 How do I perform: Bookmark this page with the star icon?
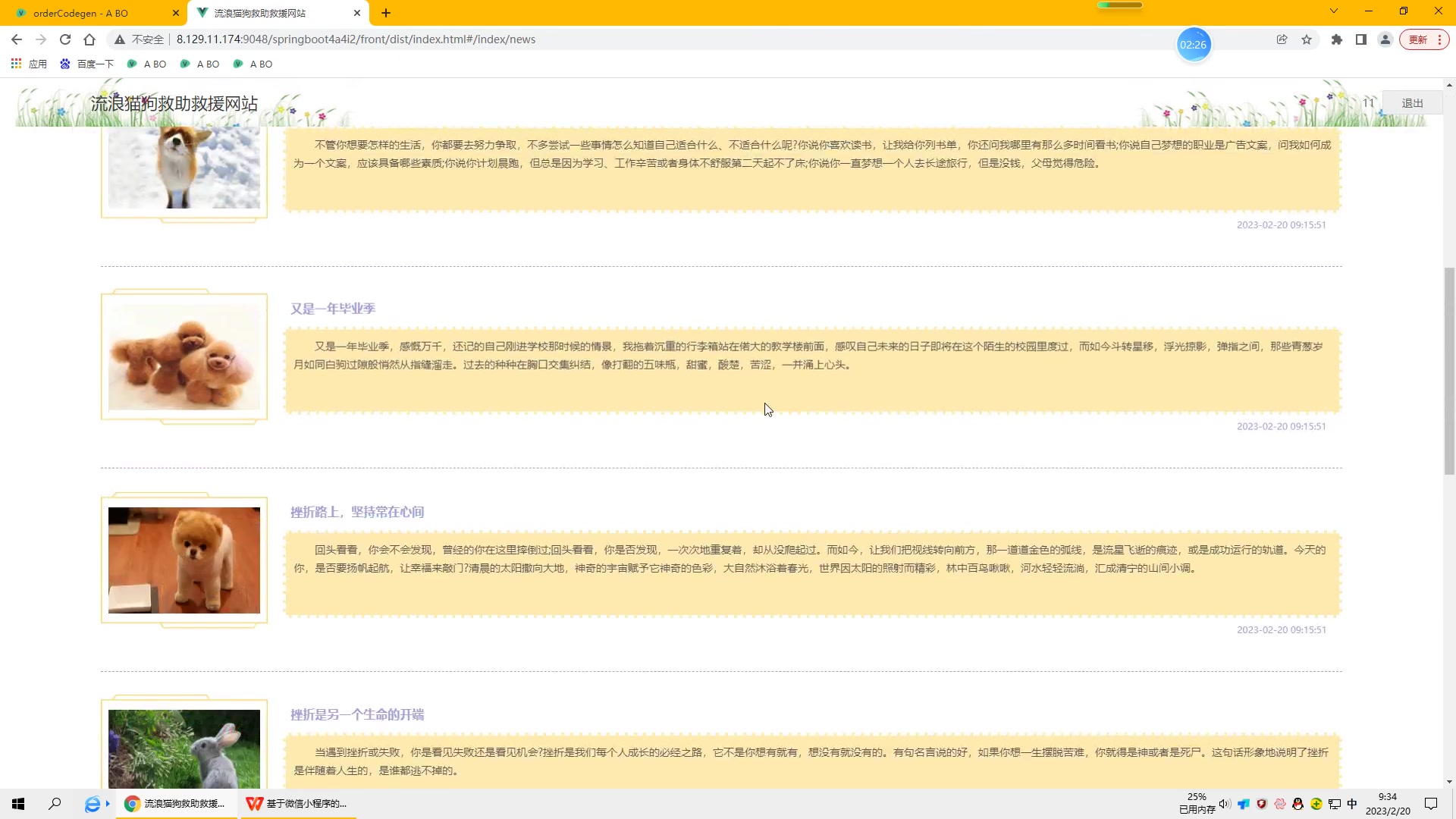coord(1307,39)
